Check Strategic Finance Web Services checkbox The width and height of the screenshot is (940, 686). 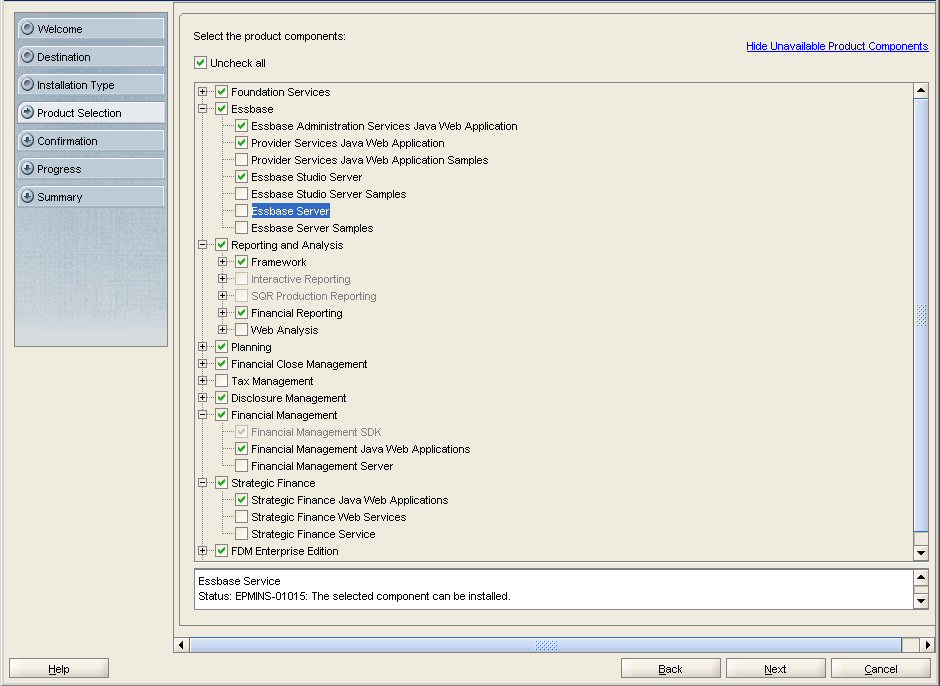click(241, 517)
